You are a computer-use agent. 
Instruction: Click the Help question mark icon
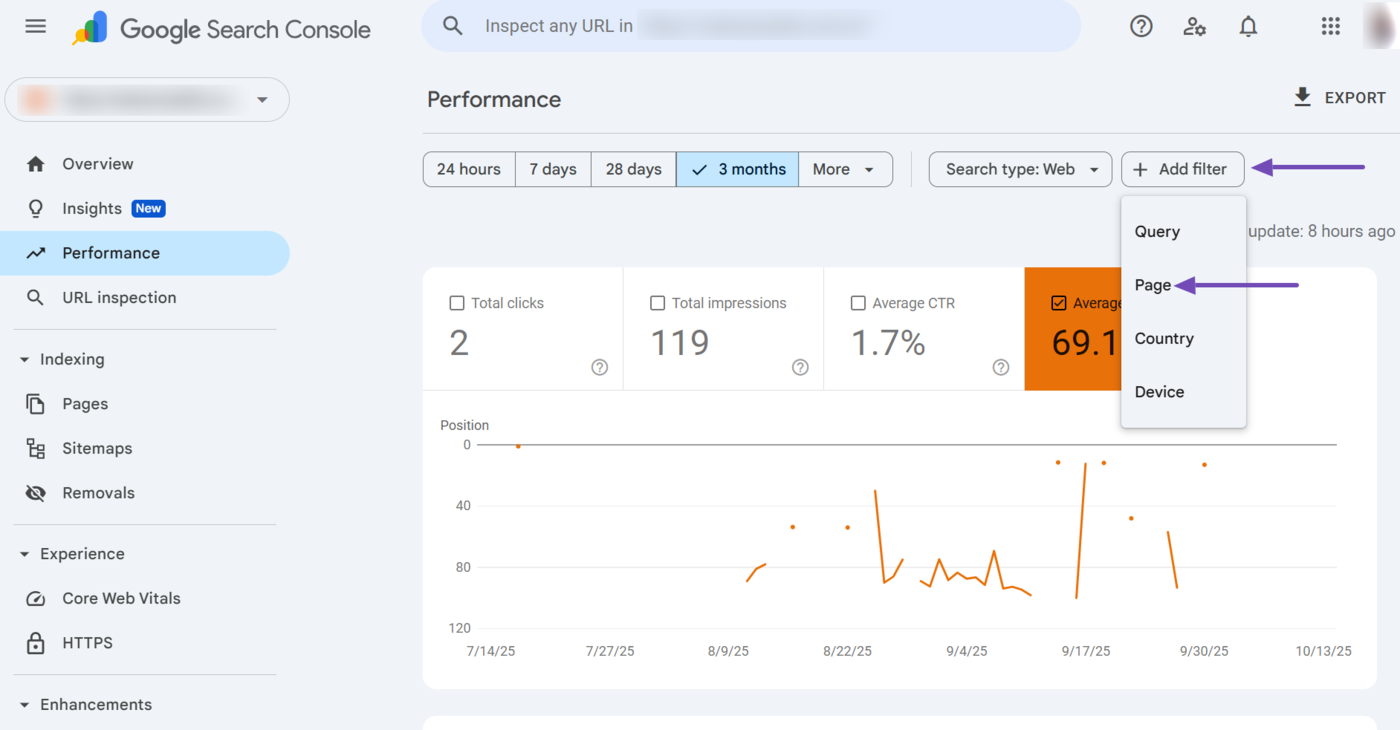coord(1141,27)
